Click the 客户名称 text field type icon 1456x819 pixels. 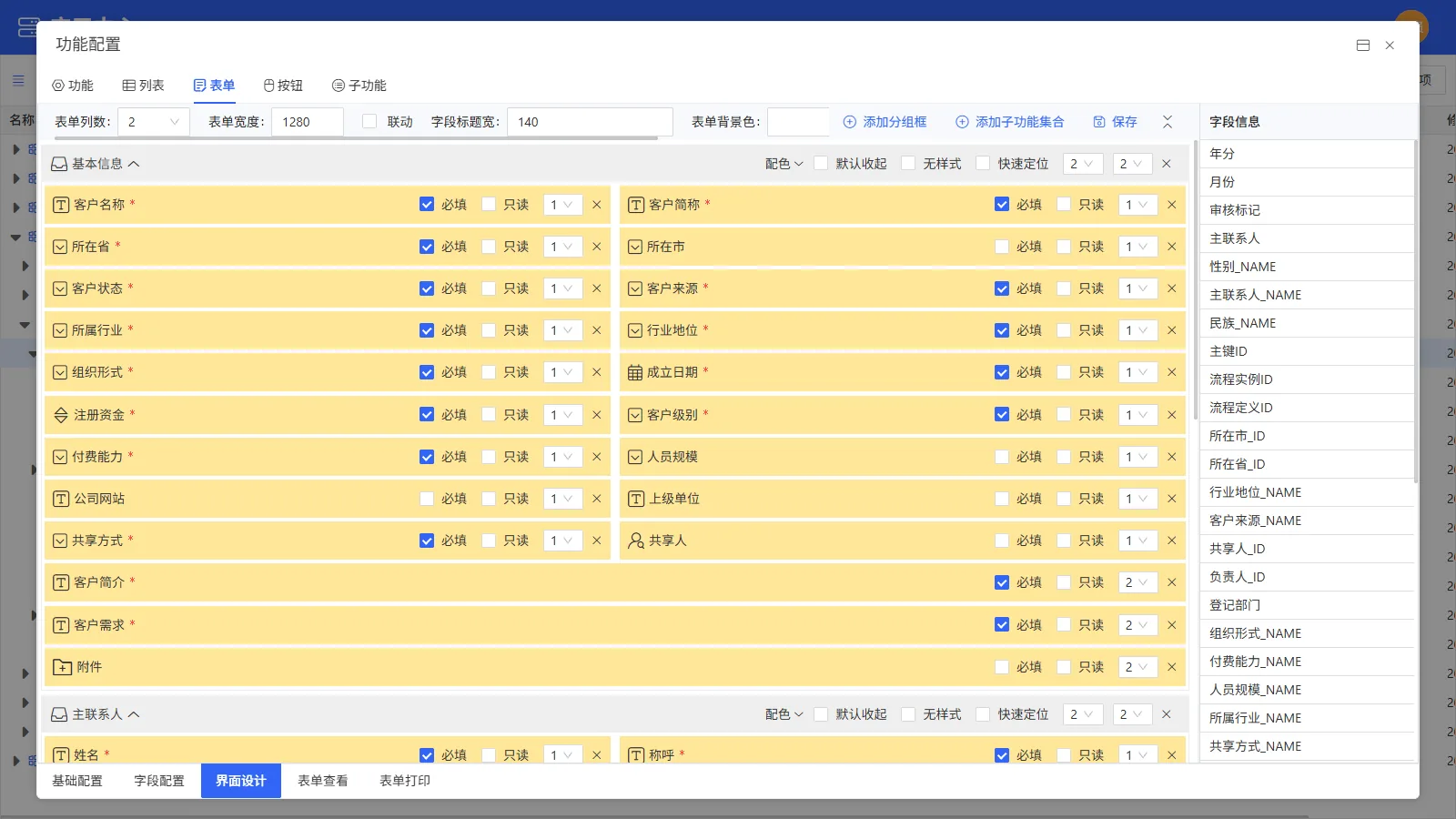(61, 205)
